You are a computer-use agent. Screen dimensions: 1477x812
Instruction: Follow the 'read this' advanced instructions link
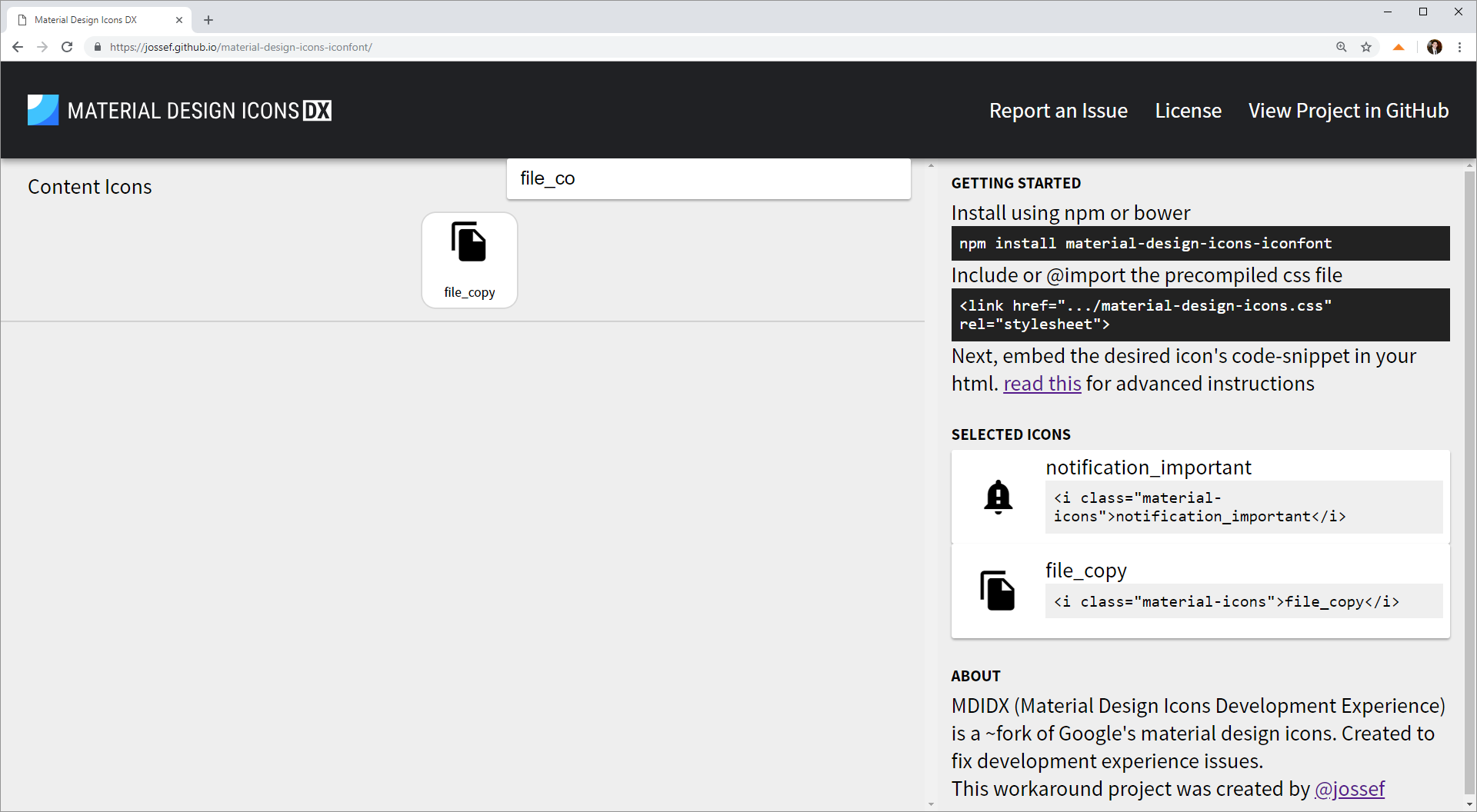tap(1042, 384)
